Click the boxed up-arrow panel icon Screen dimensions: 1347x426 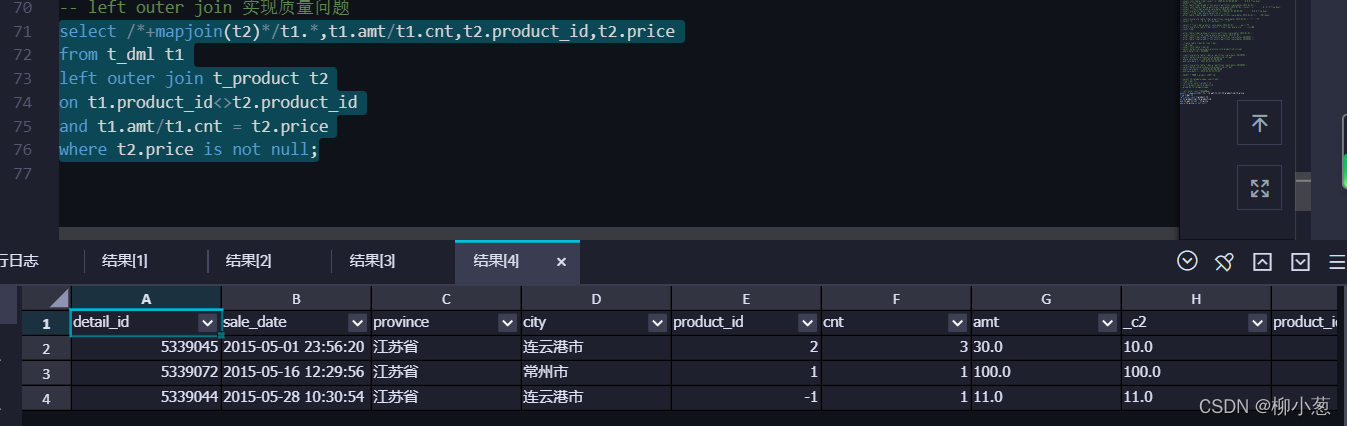pyautogui.click(x=1262, y=262)
